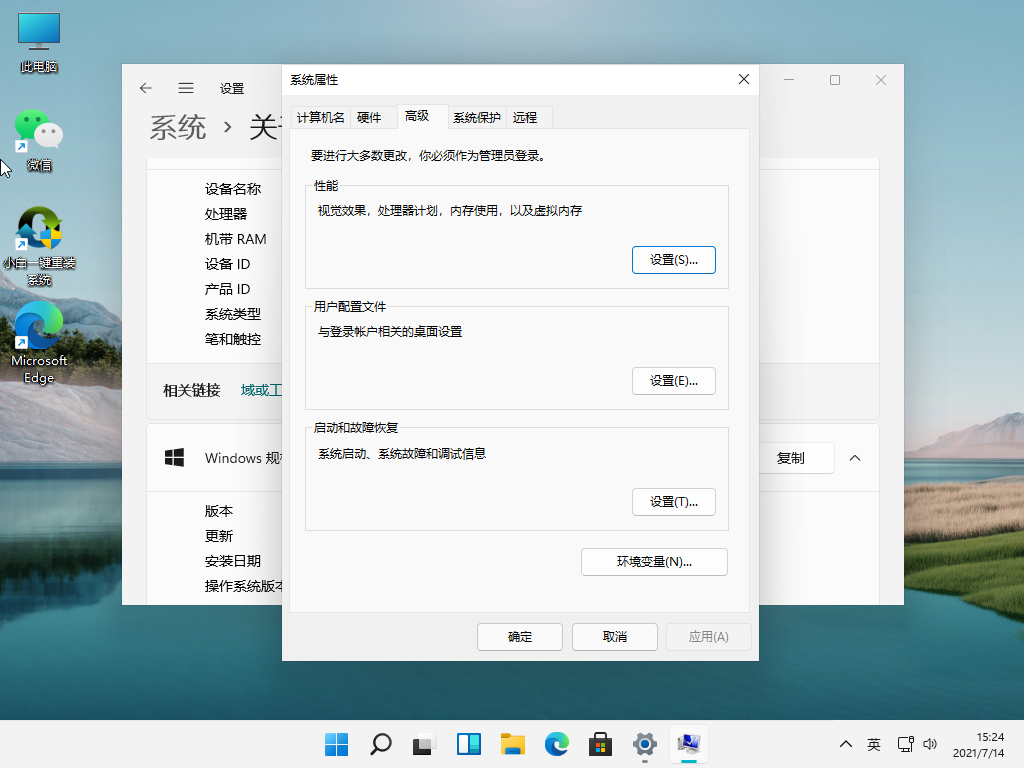Click the Search icon on the taskbar

point(380,744)
